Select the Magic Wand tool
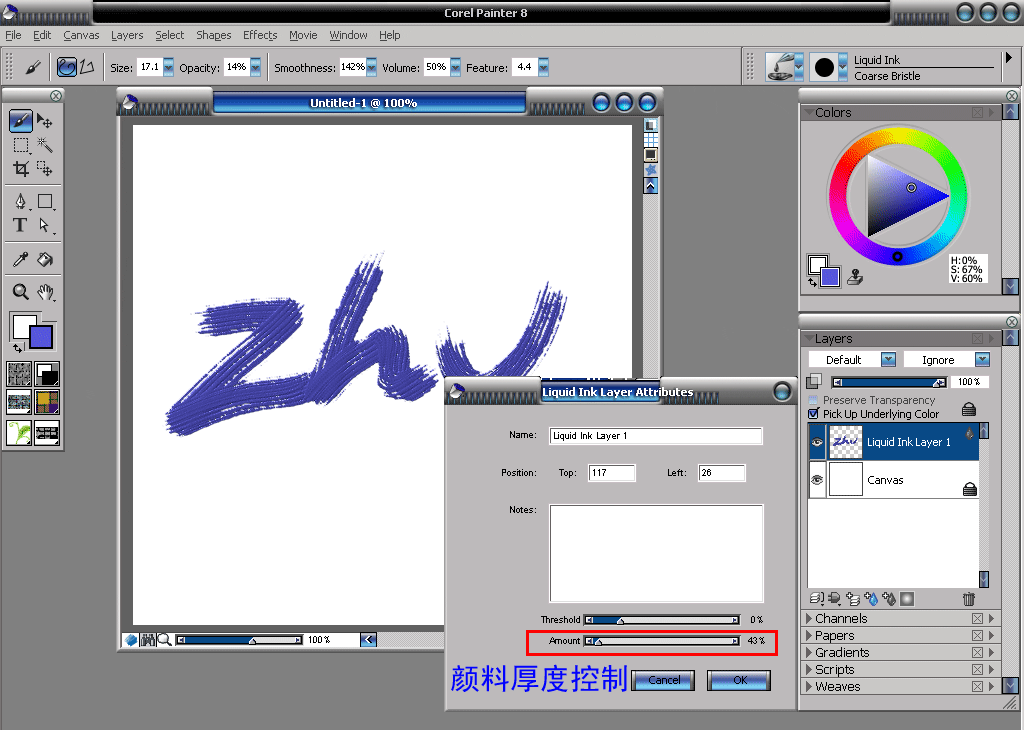This screenshot has width=1024, height=730. click(44, 145)
